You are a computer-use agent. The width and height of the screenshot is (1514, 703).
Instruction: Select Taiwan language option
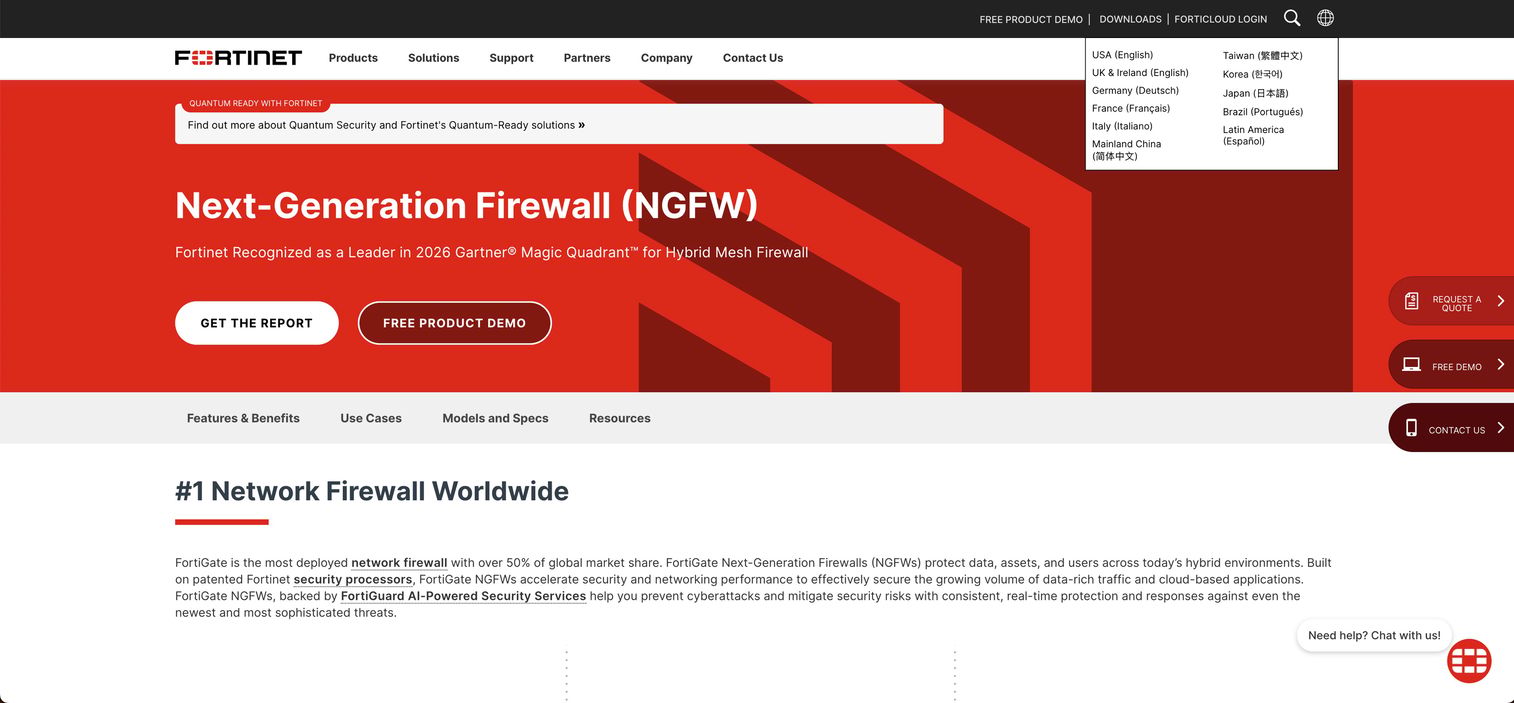(x=1263, y=56)
